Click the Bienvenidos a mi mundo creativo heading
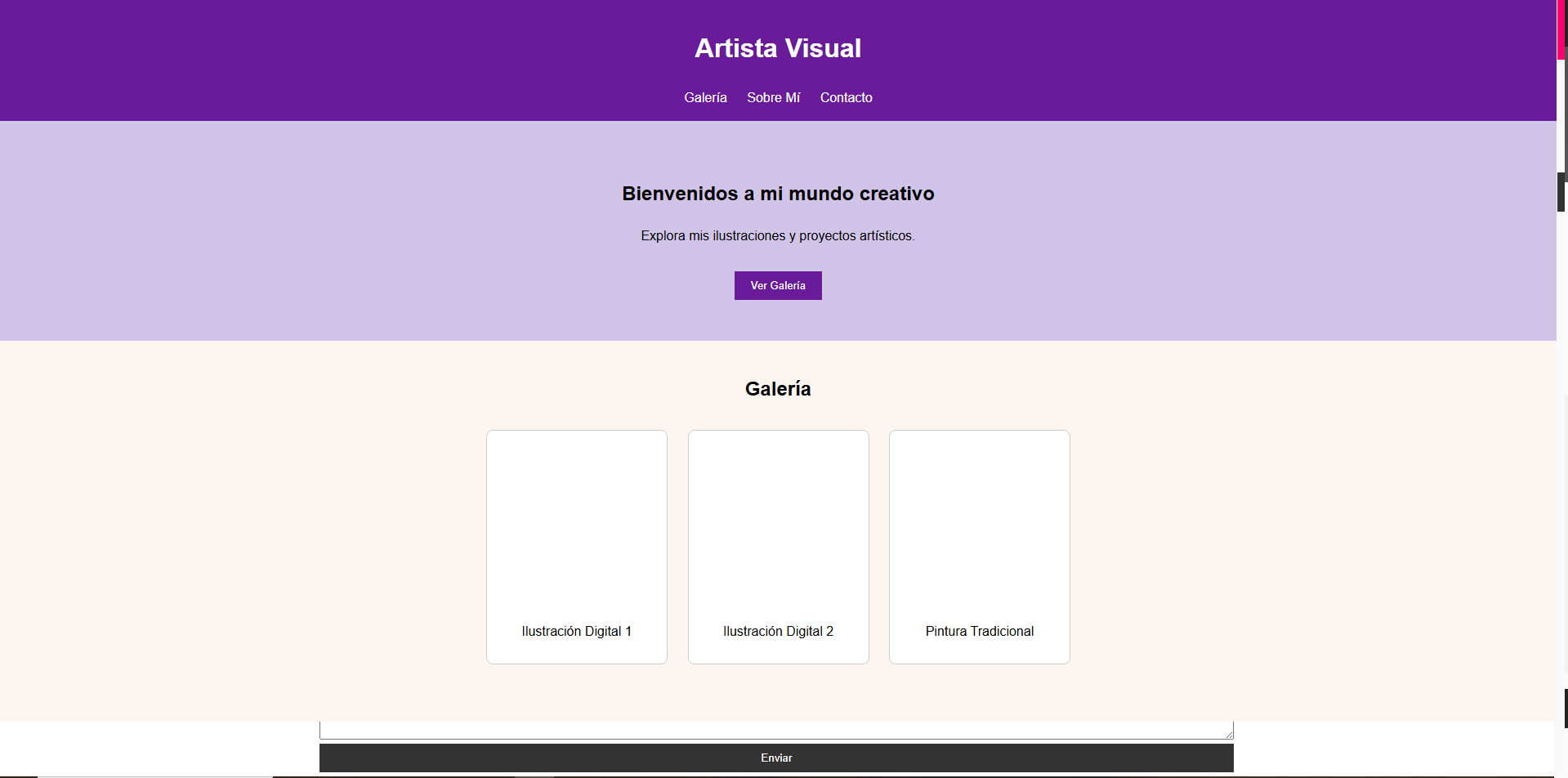Screen dimensions: 1568x778 (x=777, y=194)
